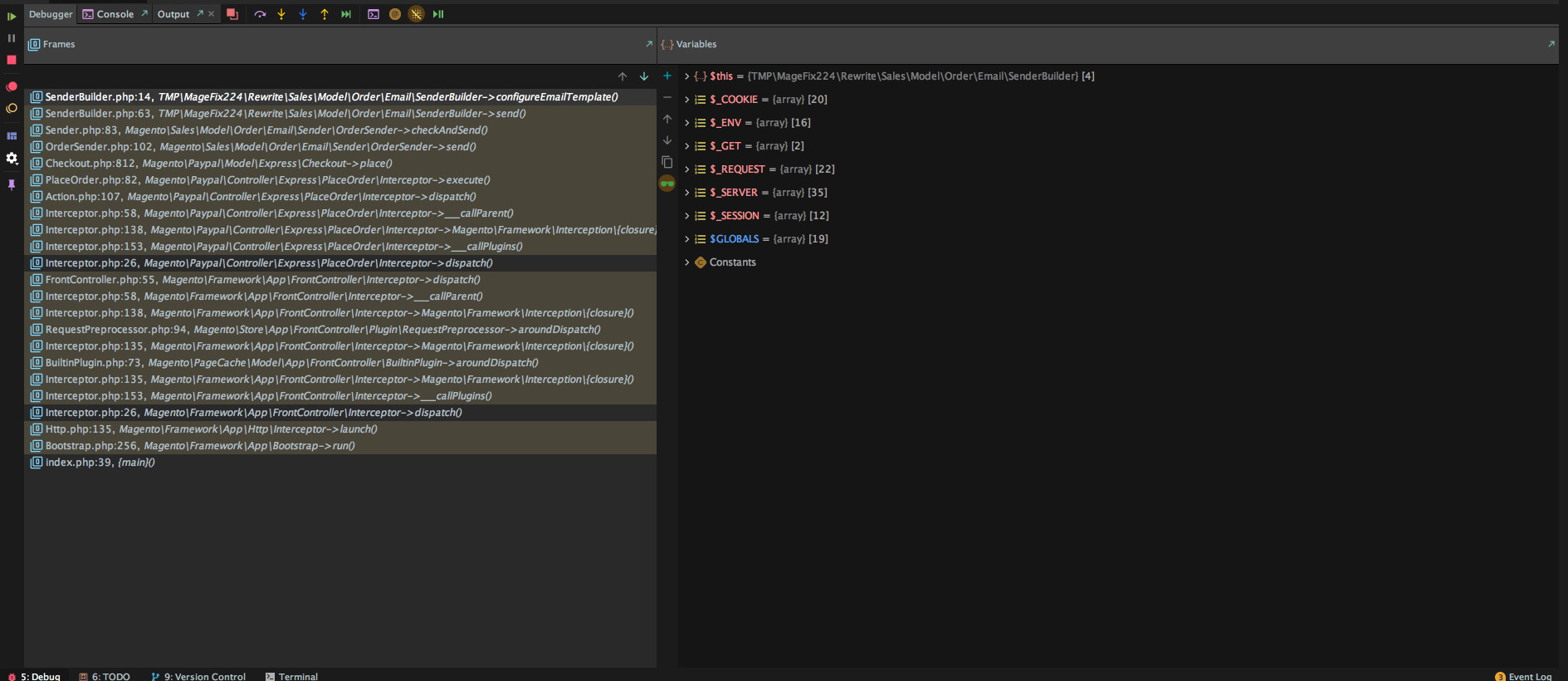Expand the $this variable node
This screenshot has height=681, width=1568.
687,76
